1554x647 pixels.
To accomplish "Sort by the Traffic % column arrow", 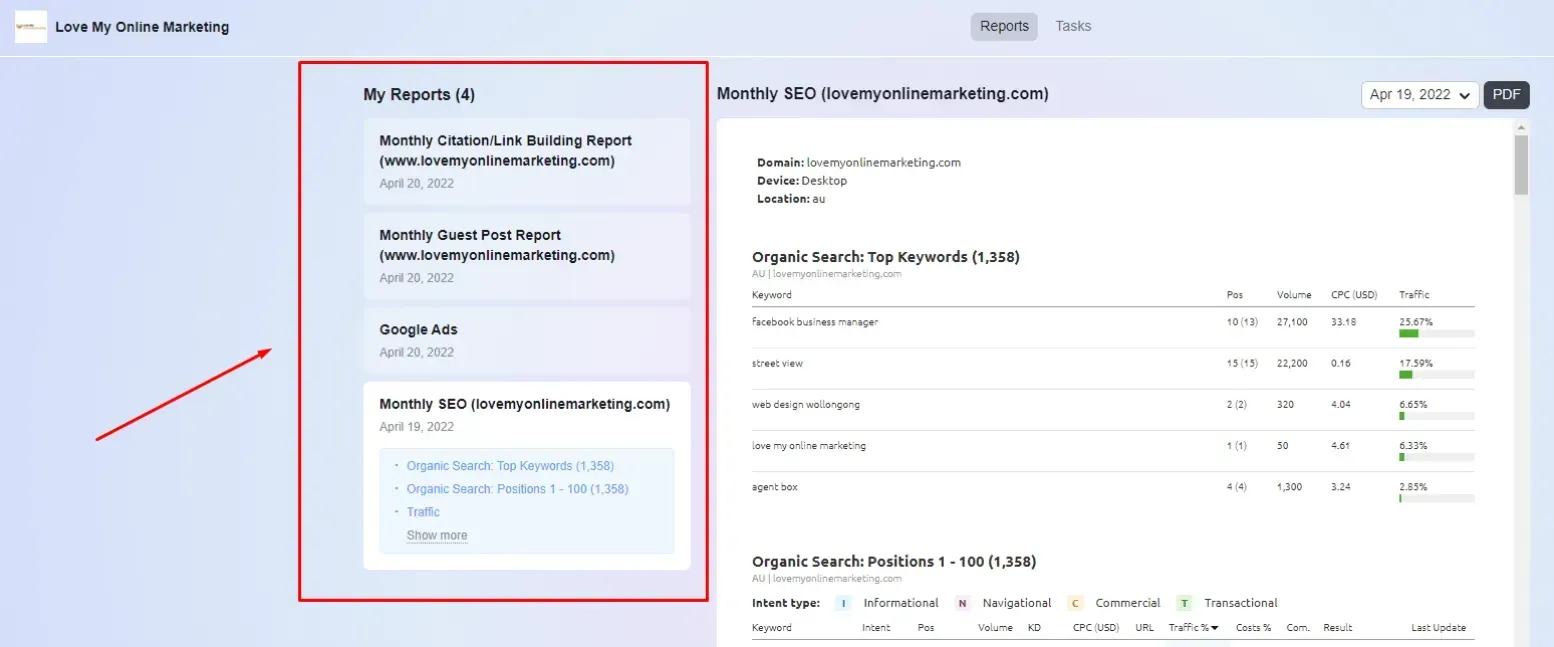I will pos(1214,628).
